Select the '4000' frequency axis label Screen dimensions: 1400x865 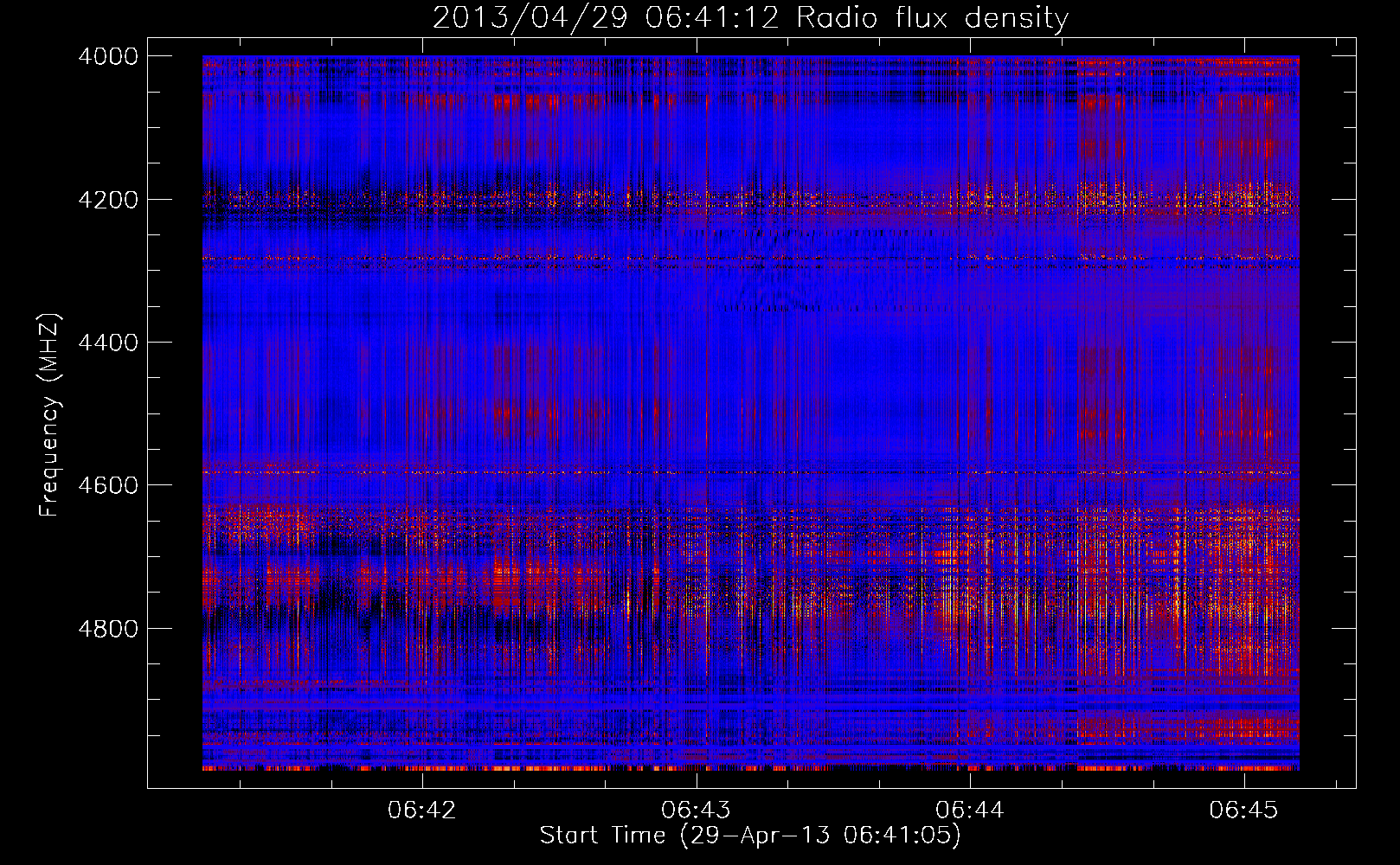[x=108, y=56]
